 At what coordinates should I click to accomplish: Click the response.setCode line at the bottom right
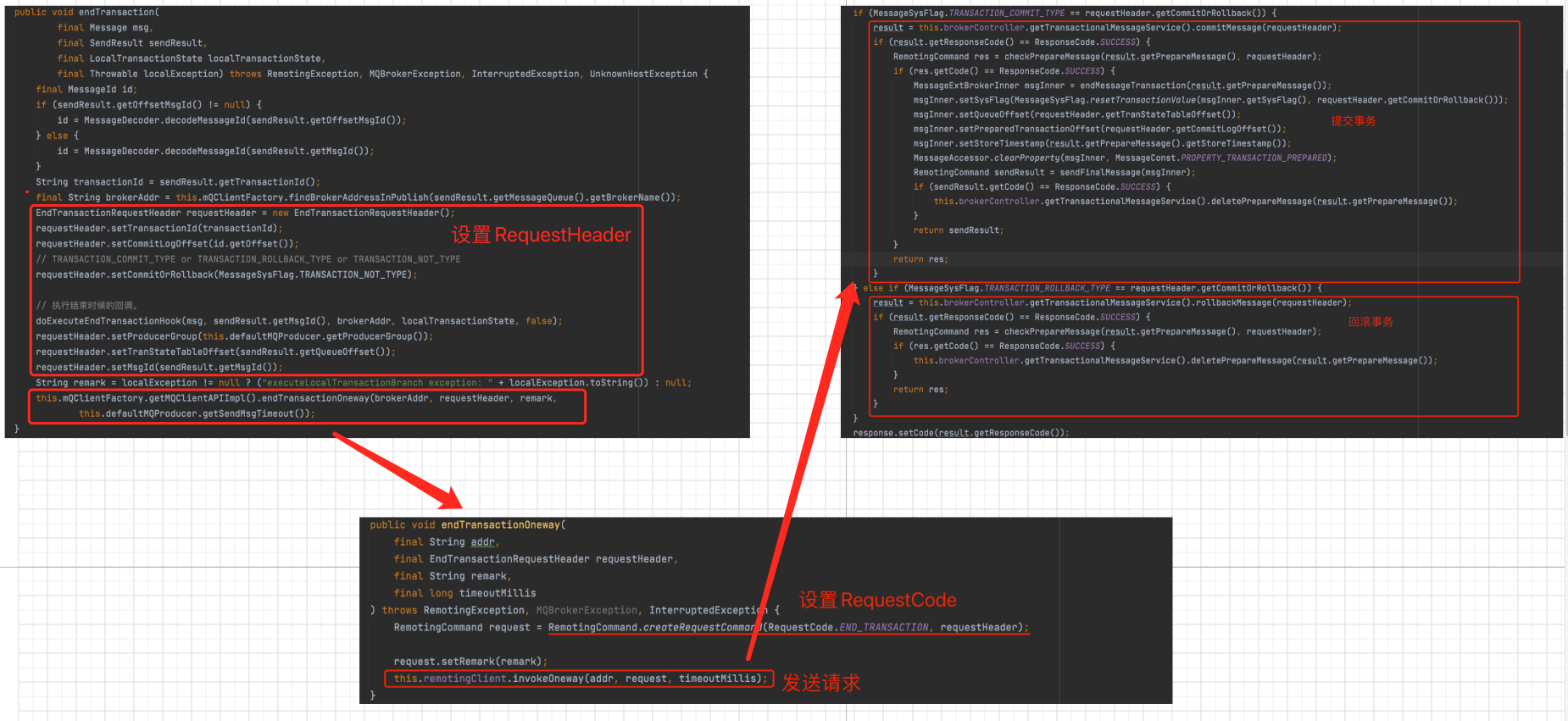960,433
